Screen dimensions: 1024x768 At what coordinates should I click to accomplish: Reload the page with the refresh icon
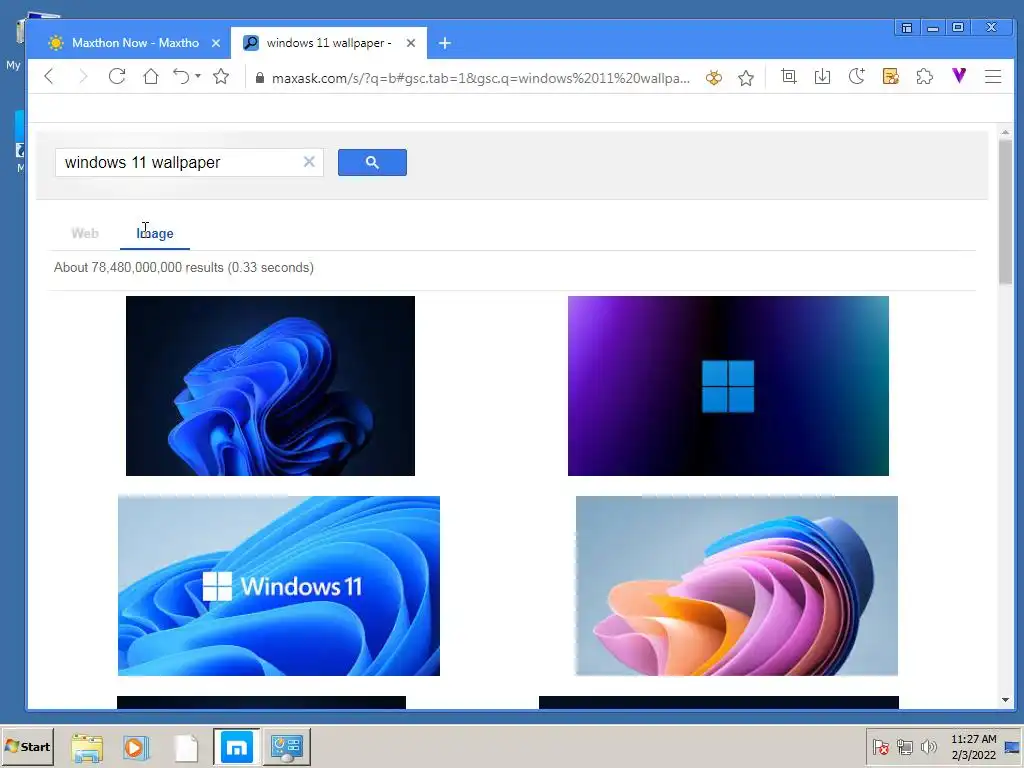coord(117,76)
